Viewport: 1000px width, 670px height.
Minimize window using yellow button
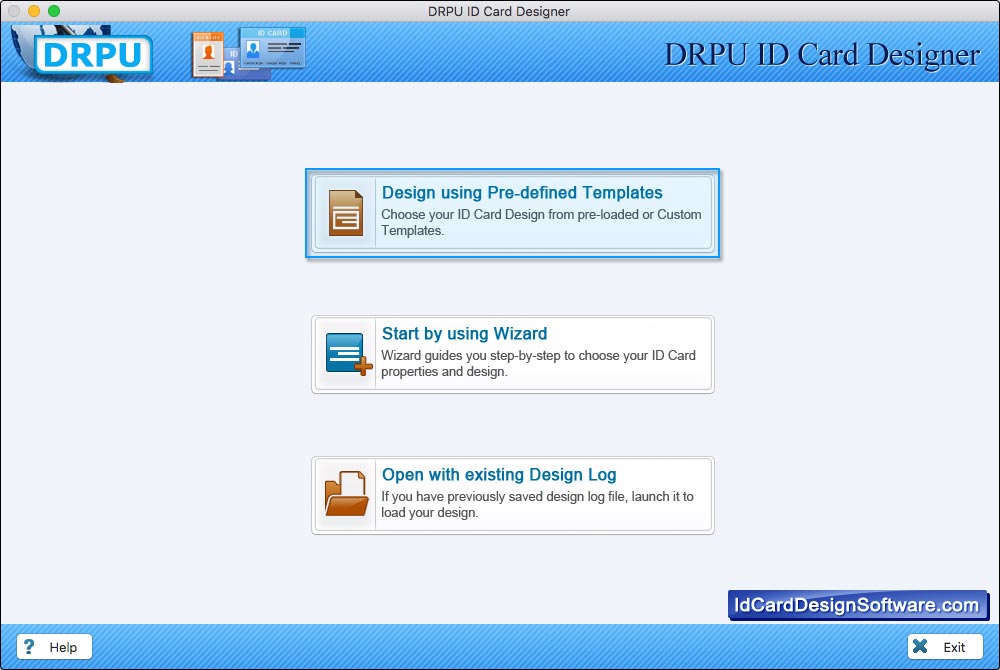coord(34,11)
